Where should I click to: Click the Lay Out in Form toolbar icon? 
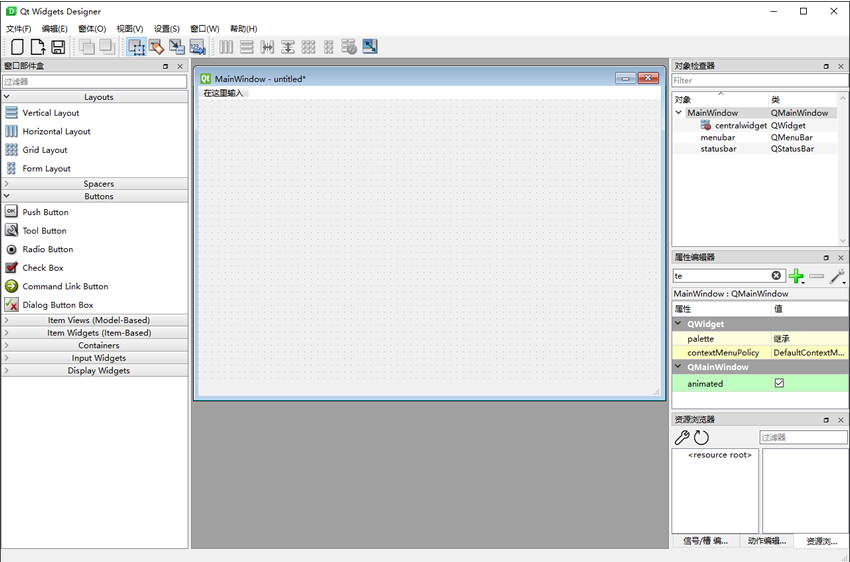329,47
